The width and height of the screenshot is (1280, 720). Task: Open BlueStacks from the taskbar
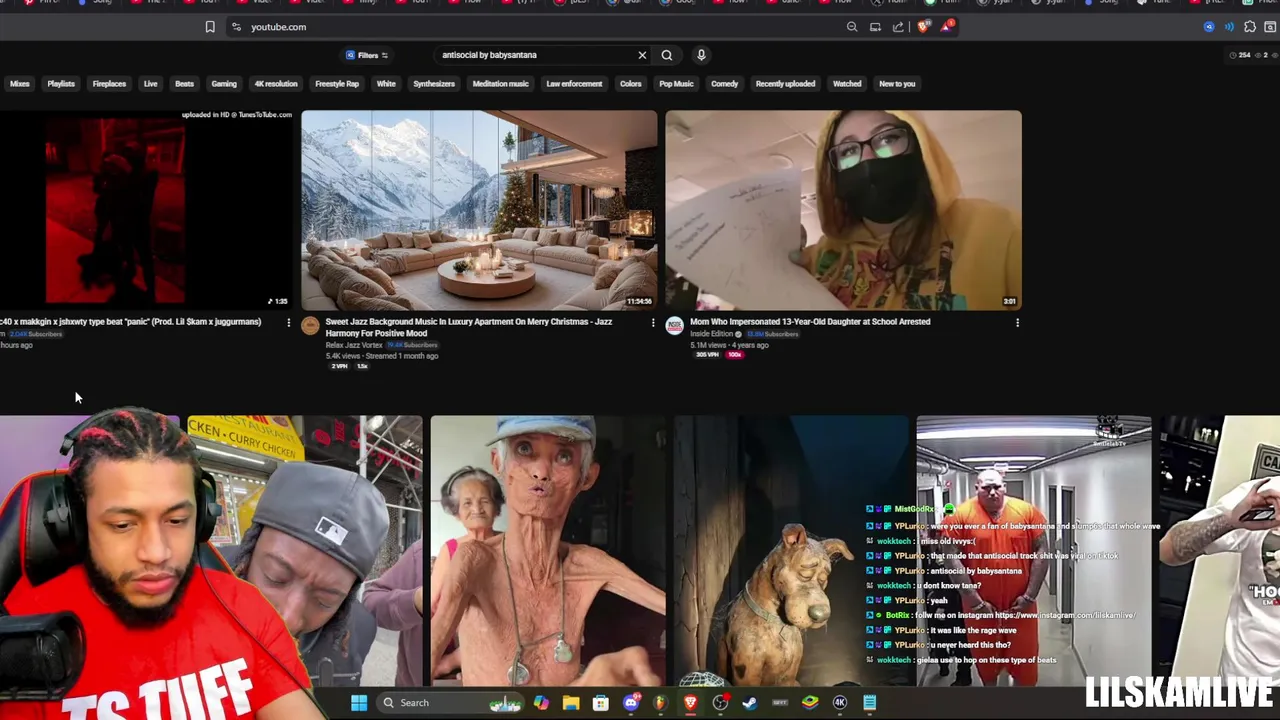810,703
